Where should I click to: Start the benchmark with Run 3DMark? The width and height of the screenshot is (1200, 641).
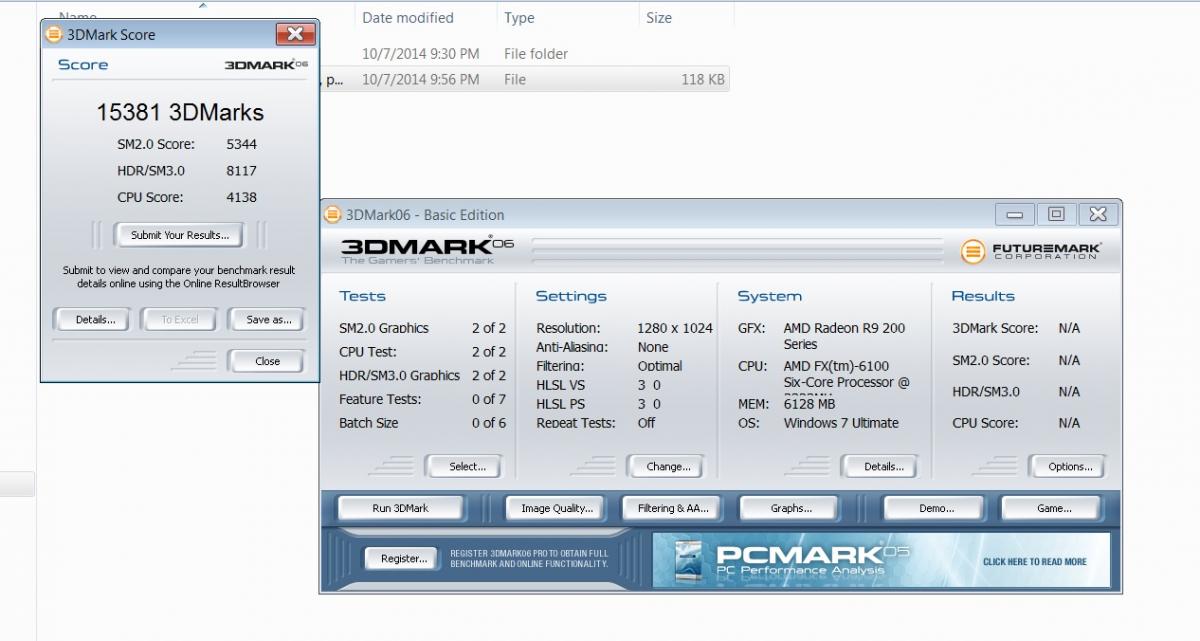tap(400, 508)
